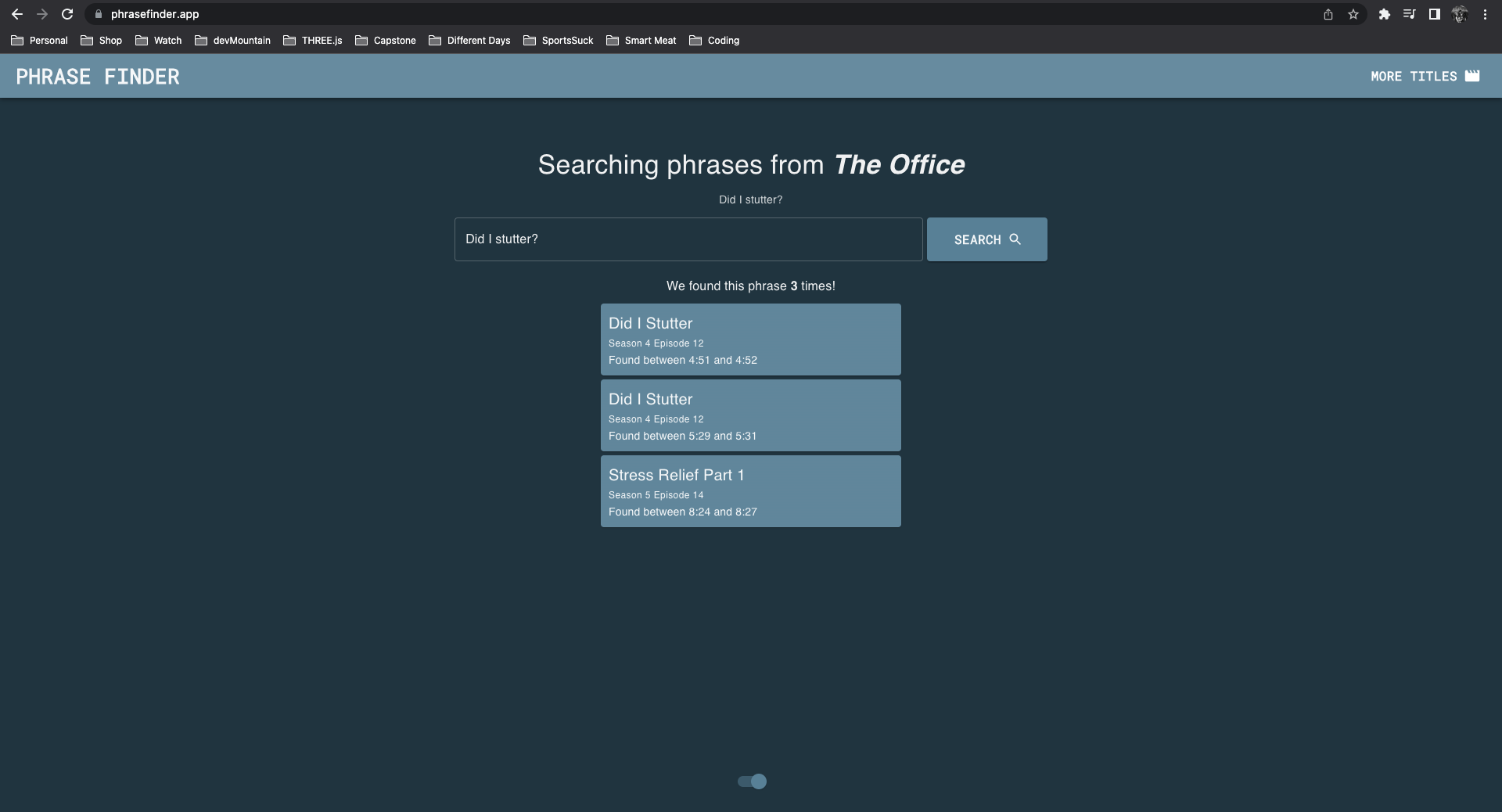Focus the phrase search input field
The height and width of the screenshot is (812, 1502).
[x=688, y=239]
